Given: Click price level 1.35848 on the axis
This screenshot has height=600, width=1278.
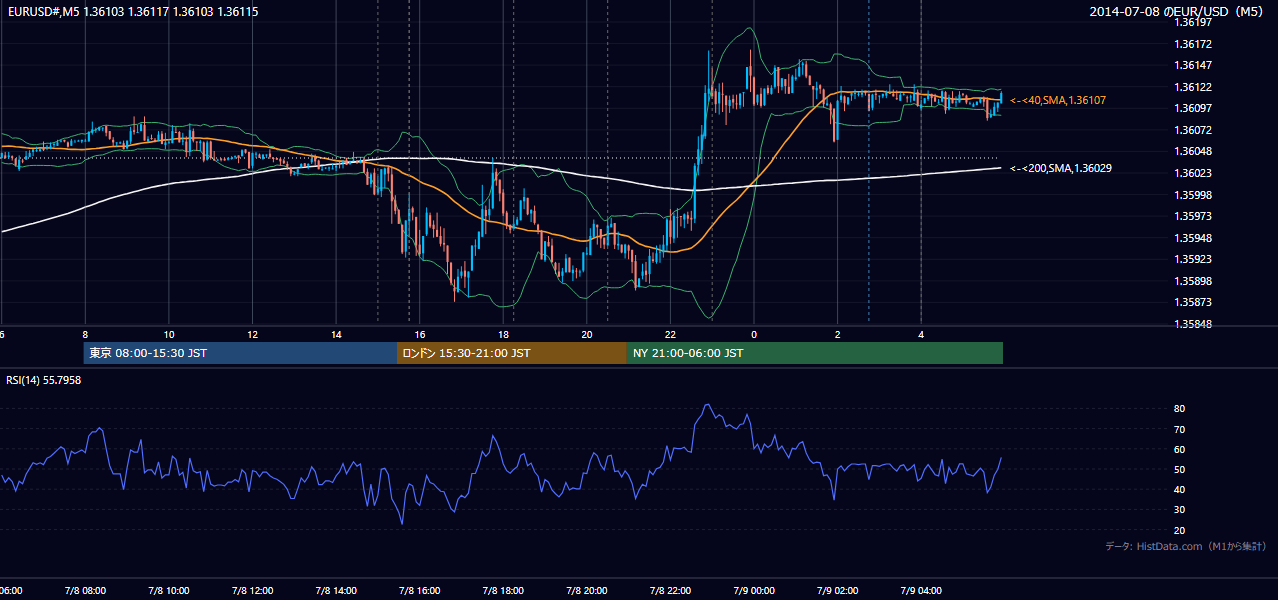Looking at the screenshot, I should pyautogui.click(x=1193, y=324).
